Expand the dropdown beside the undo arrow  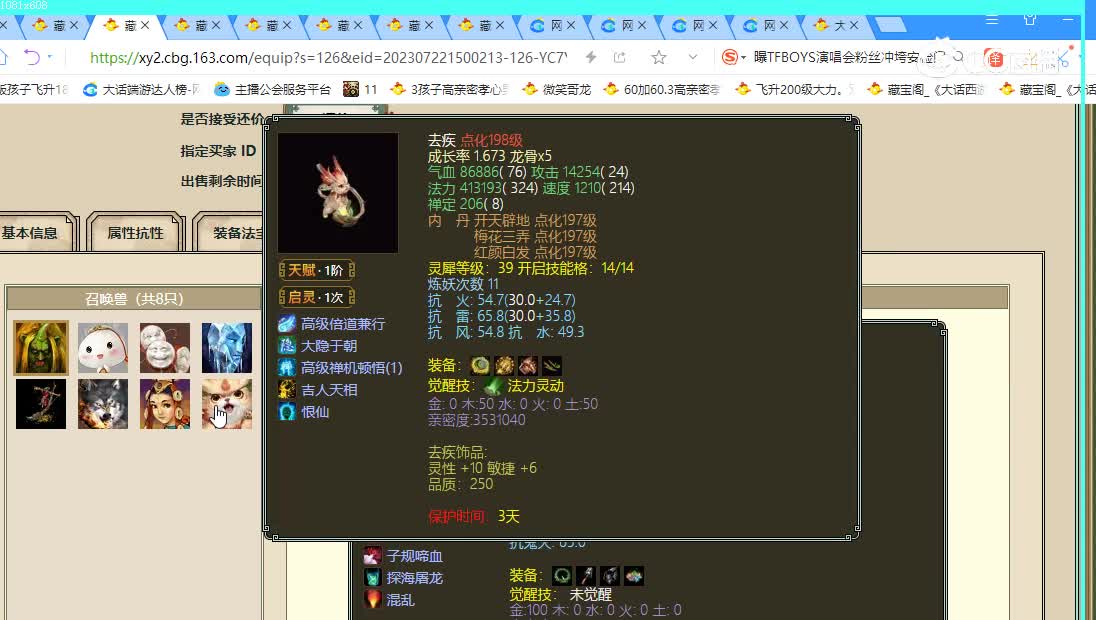[x=50, y=57]
